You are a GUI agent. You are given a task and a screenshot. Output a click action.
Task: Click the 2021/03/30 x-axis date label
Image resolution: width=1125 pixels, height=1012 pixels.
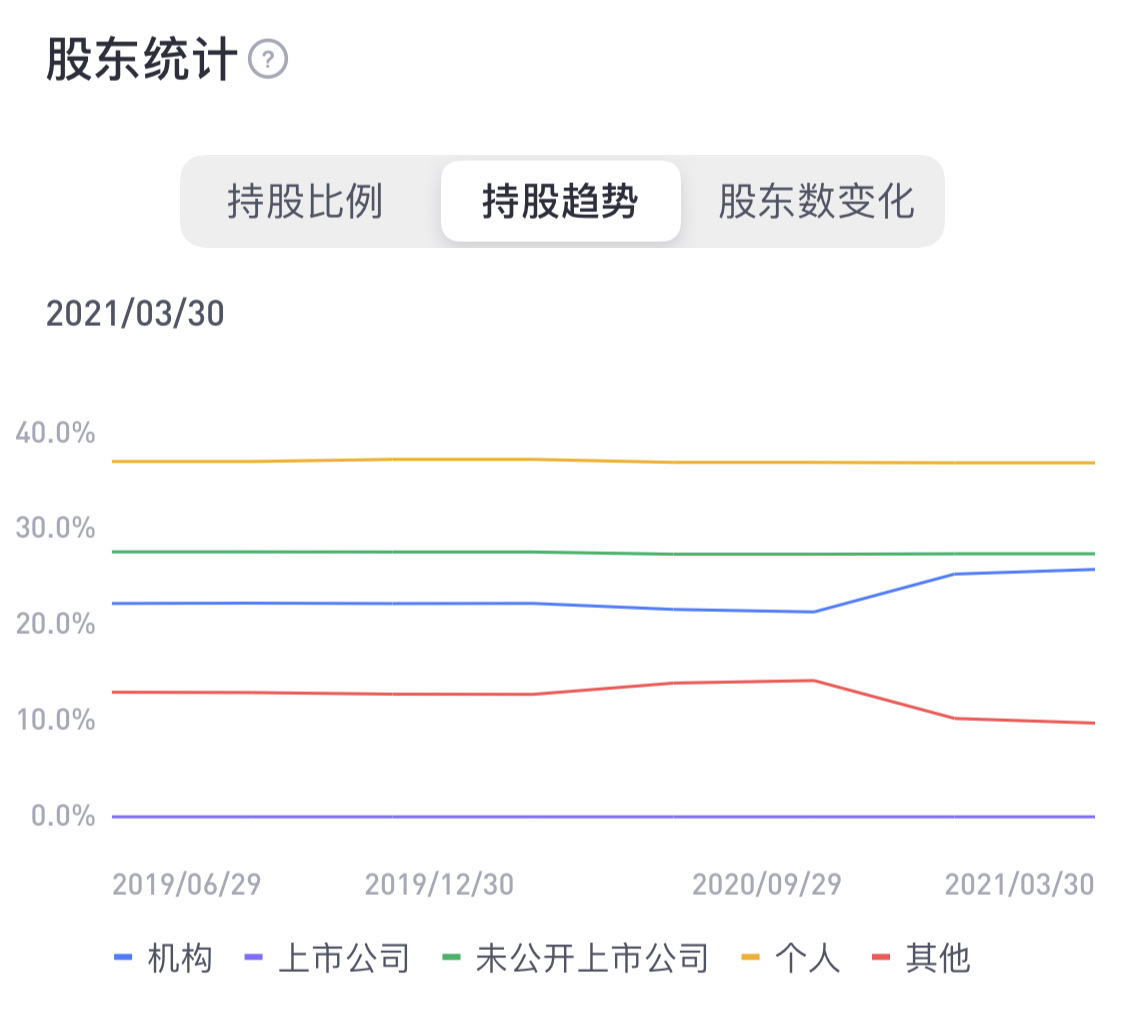(x=1020, y=885)
